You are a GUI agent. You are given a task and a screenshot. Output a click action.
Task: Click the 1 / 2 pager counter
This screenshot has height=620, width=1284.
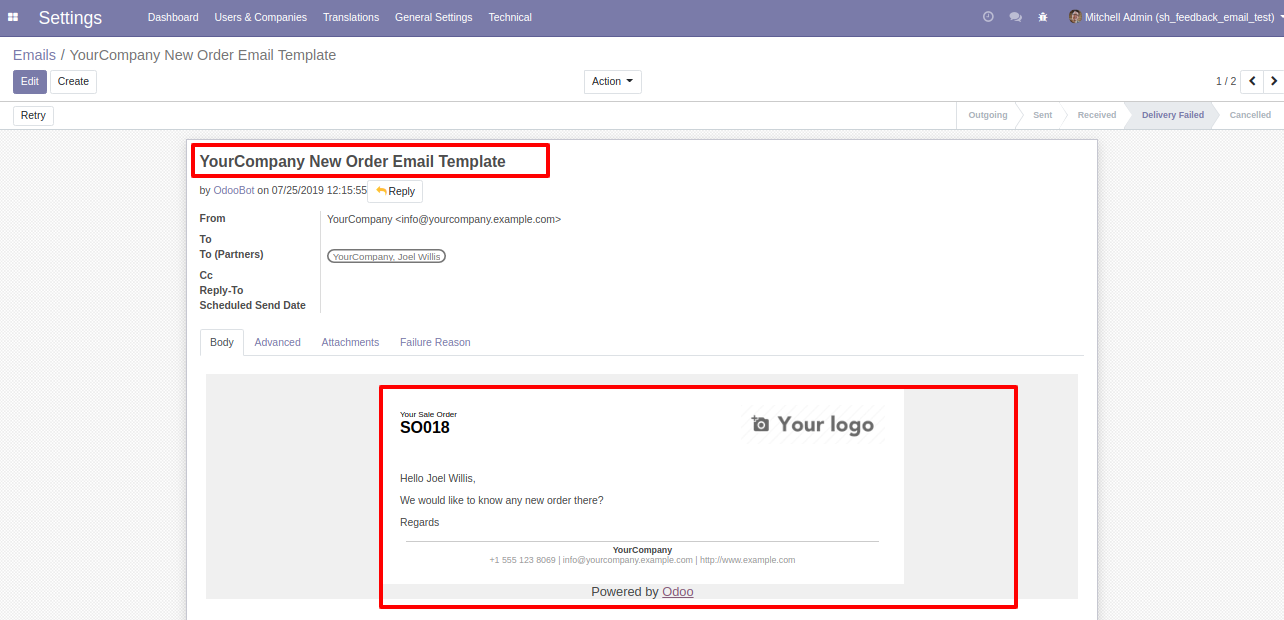click(1226, 82)
